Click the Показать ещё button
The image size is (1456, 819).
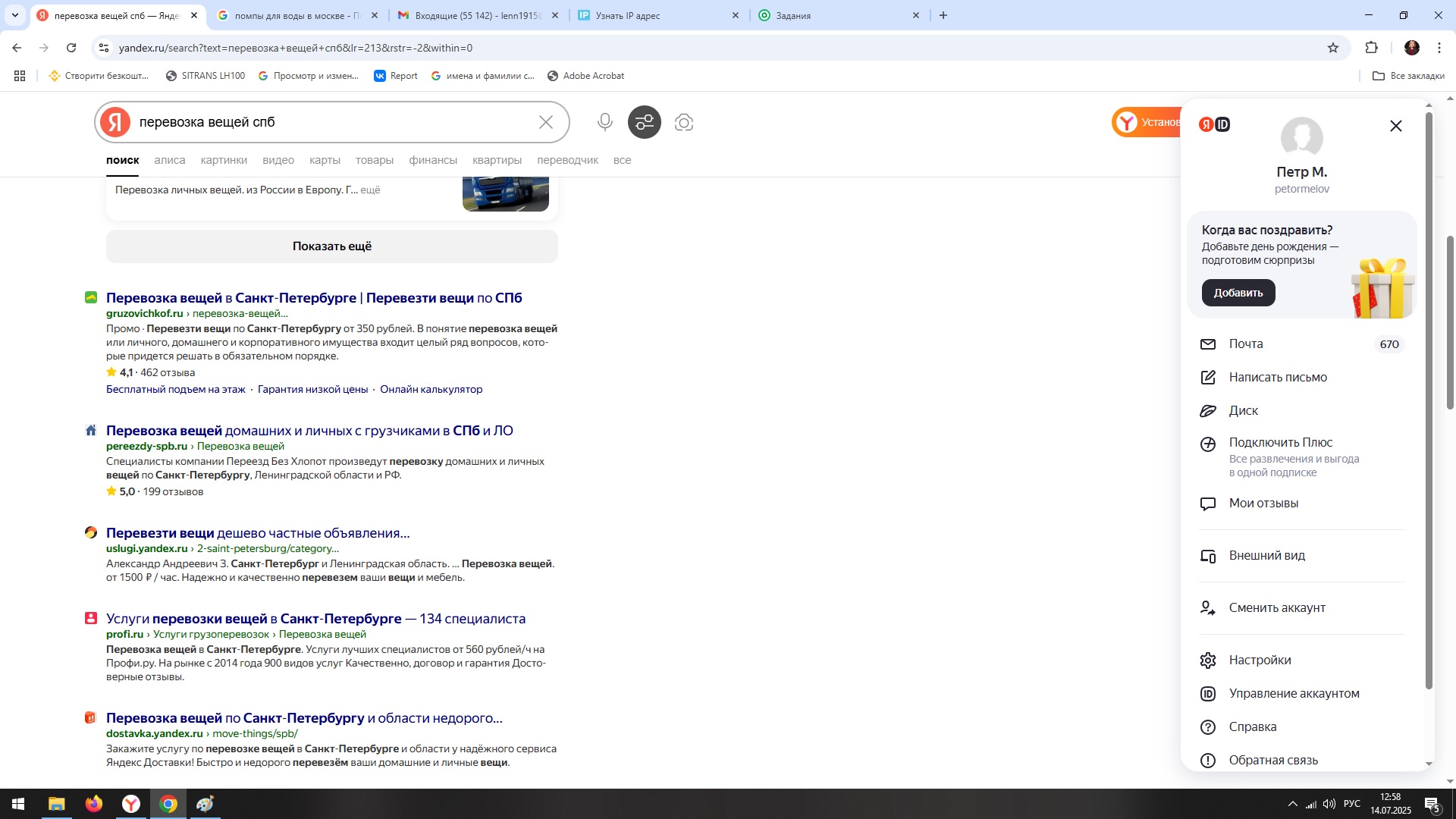pos(332,246)
